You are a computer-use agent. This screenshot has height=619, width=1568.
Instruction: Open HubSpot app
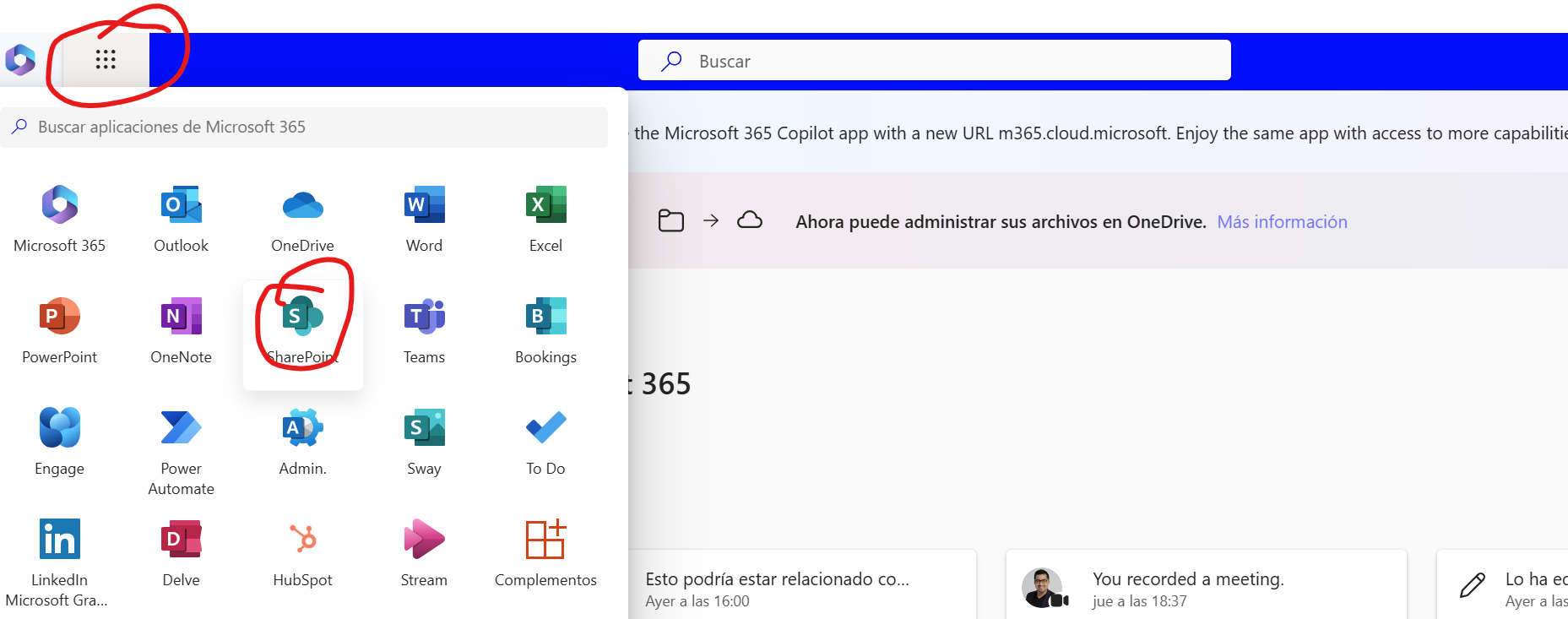(x=303, y=554)
